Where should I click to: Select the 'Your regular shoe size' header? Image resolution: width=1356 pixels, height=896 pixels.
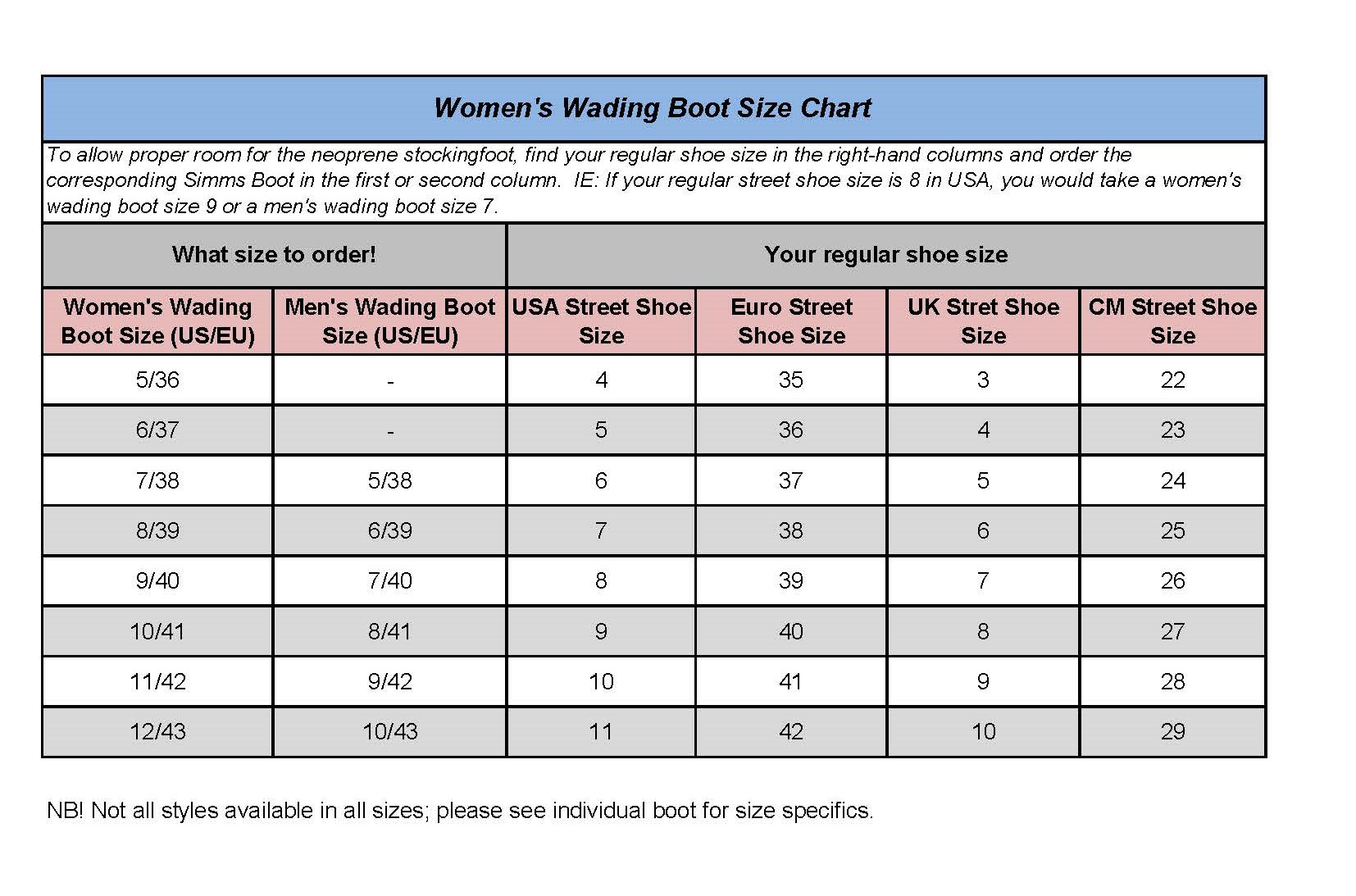coord(885,255)
